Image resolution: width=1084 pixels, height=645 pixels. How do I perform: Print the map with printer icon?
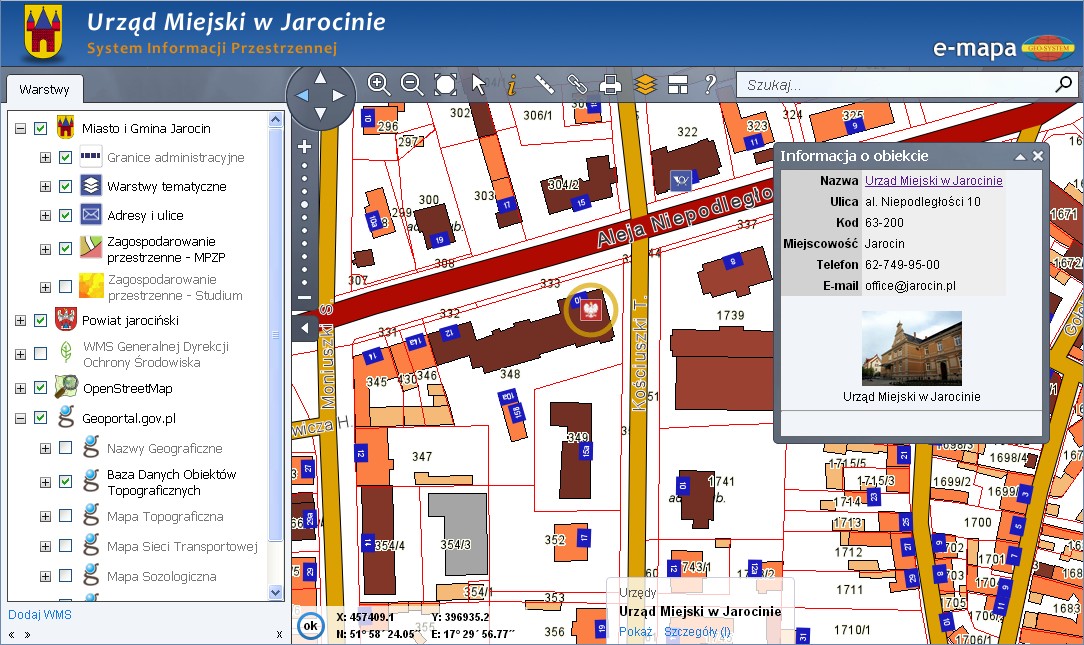point(610,84)
